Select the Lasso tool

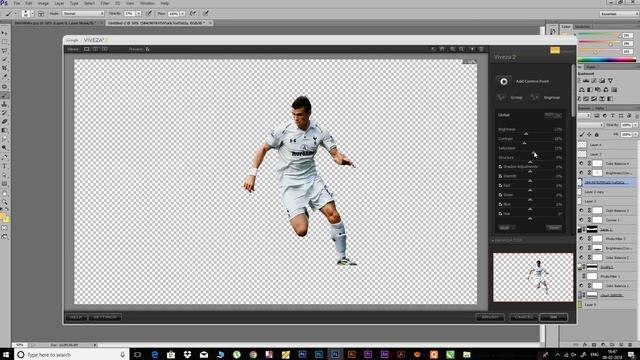pyautogui.click(x=4, y=51)
